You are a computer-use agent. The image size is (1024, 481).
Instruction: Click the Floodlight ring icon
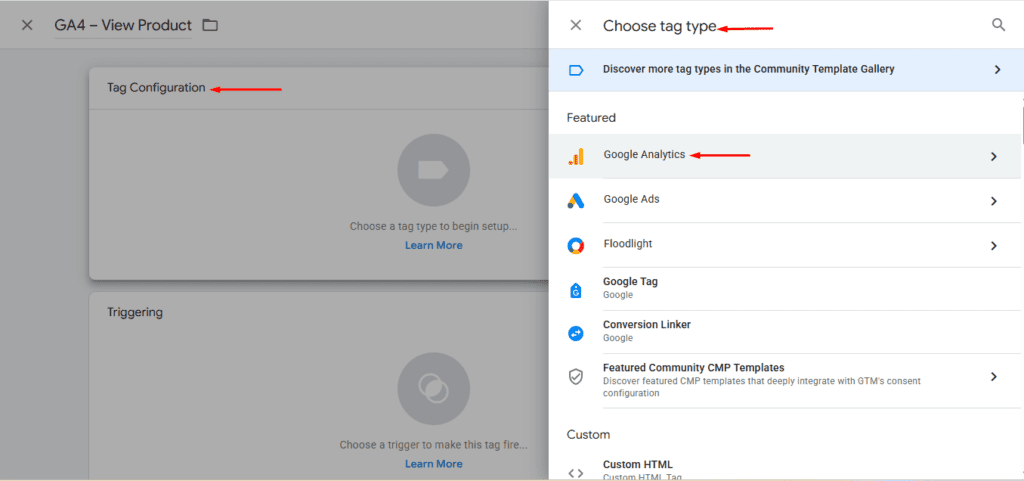[x=575, y=245]
